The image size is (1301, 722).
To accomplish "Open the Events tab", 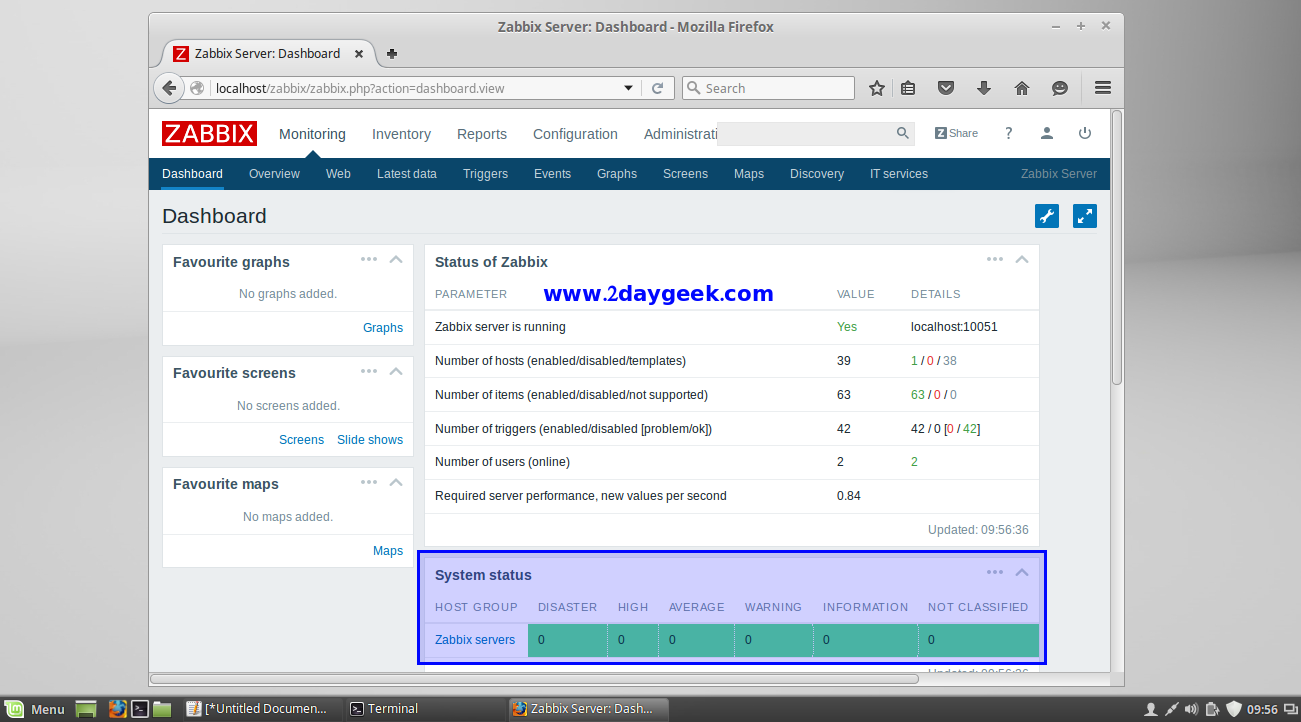I will point(552,174).
